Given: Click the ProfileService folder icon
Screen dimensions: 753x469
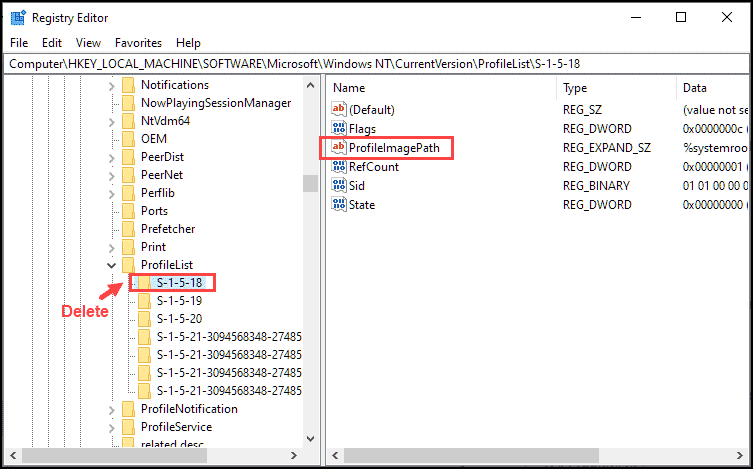Looking at the screenshot, I should (x=128, y=427).
